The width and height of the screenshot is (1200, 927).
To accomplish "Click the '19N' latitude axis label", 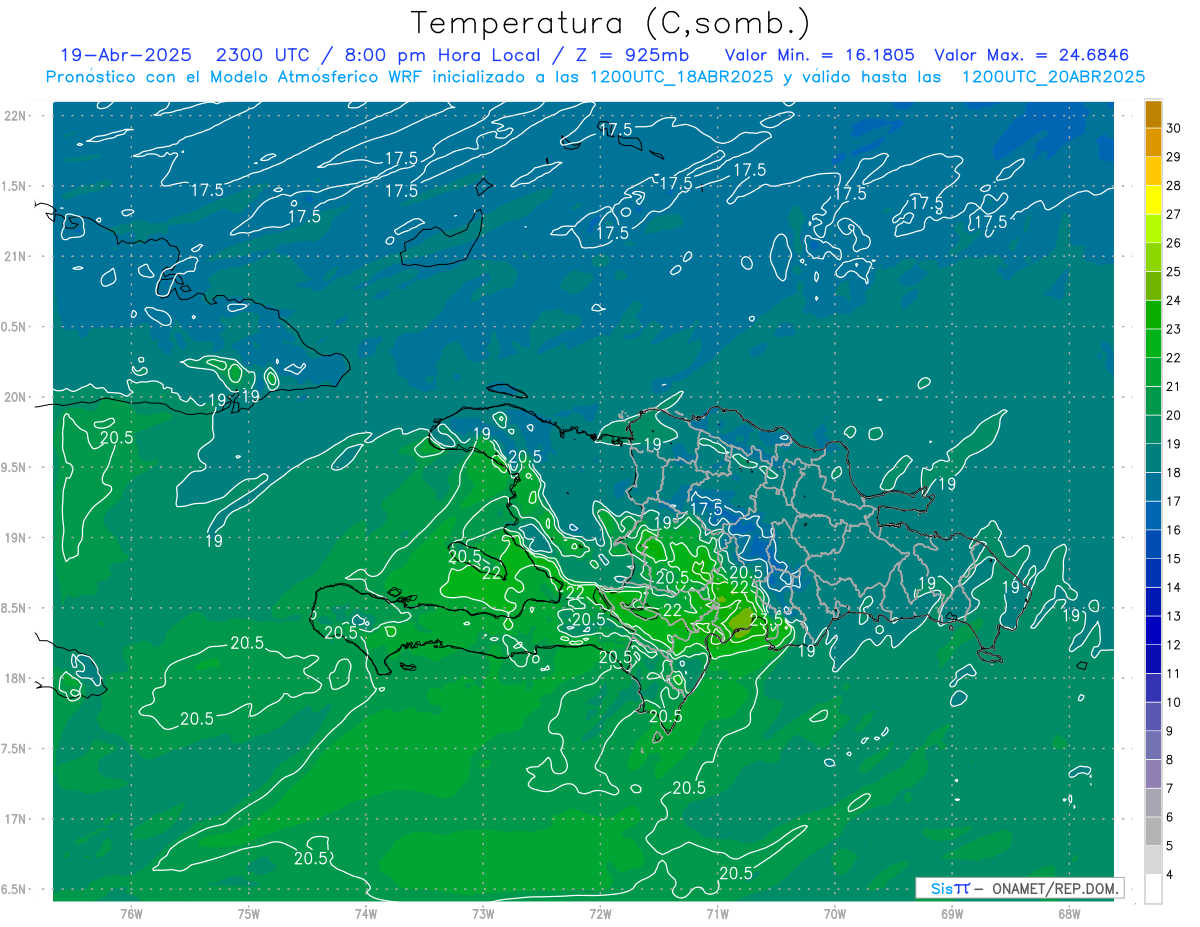I will coord(14,538).
